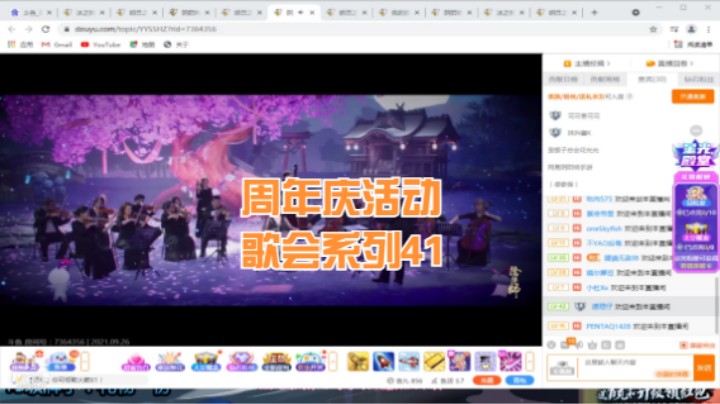
Task: Open the blue 背包 backpack button
Action: 519,381
